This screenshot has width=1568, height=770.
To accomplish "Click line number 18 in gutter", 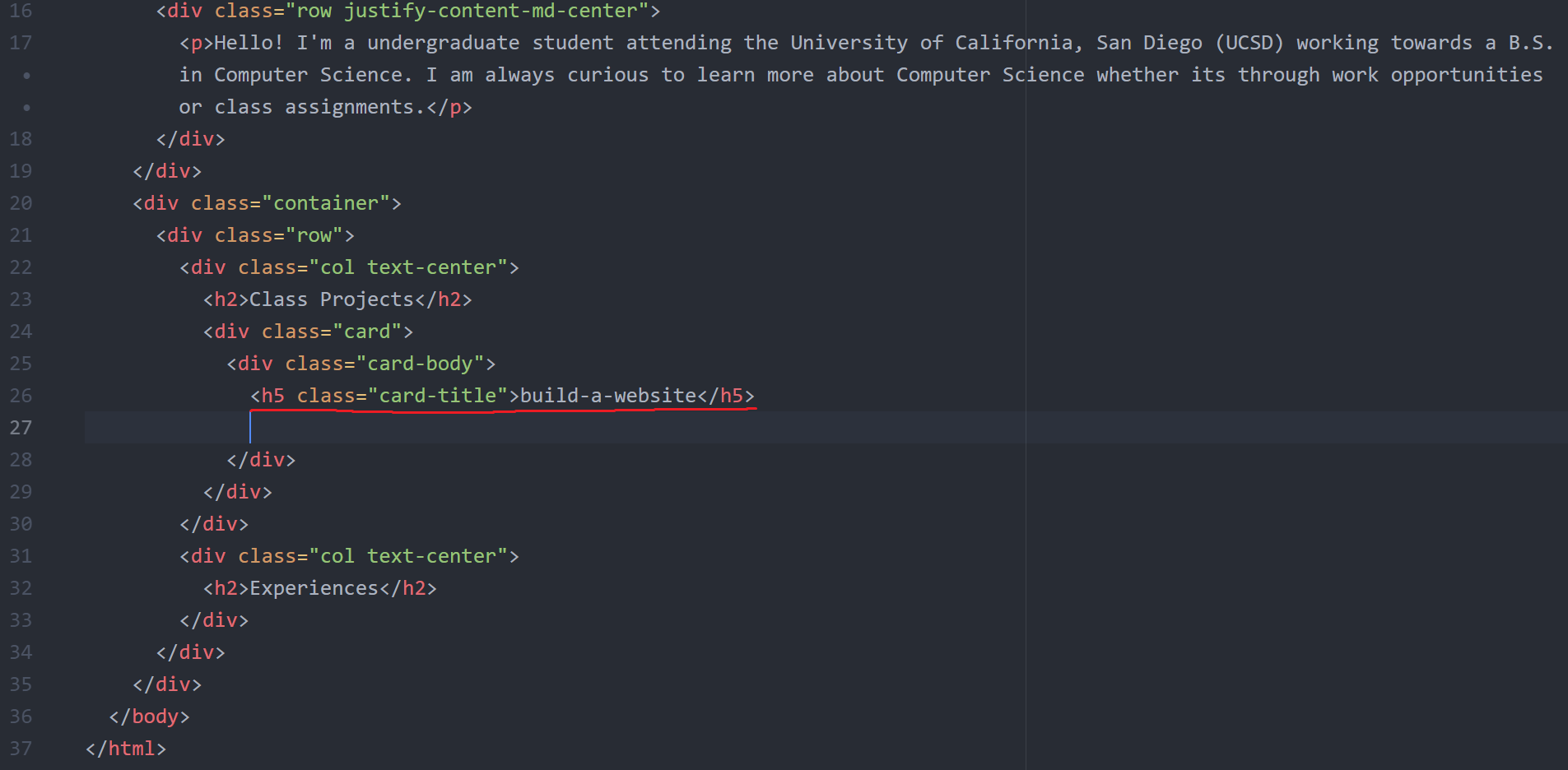I will click(x=21, y=139).
